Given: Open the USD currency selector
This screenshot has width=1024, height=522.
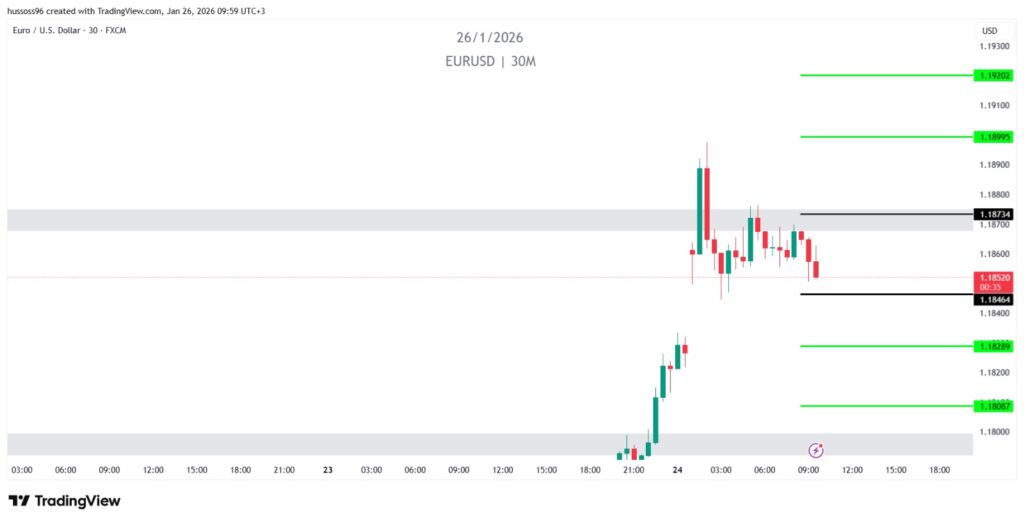Looking at the screenshot, I should (989, 30).
